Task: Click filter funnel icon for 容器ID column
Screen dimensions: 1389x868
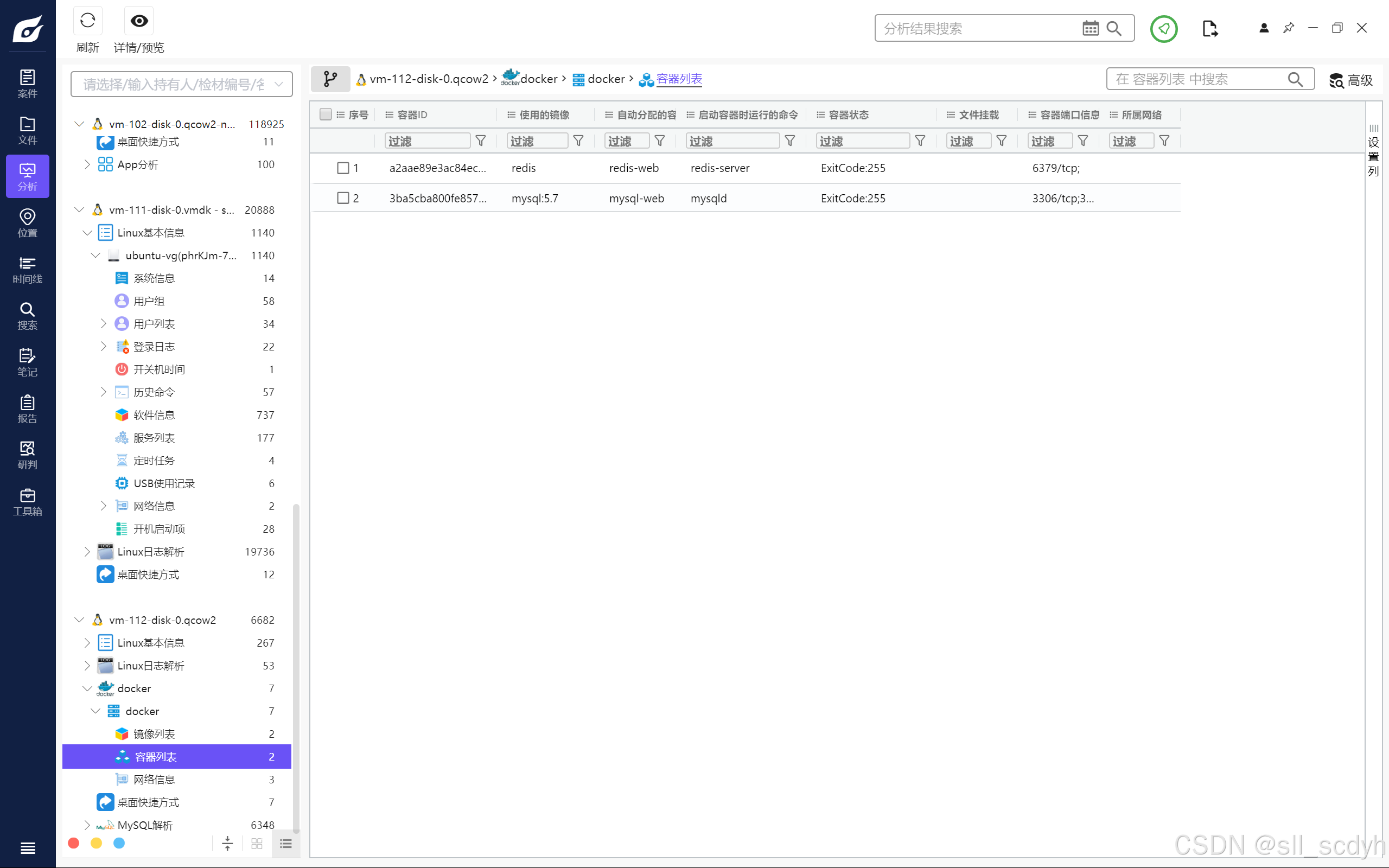Action: pos(481,141)
